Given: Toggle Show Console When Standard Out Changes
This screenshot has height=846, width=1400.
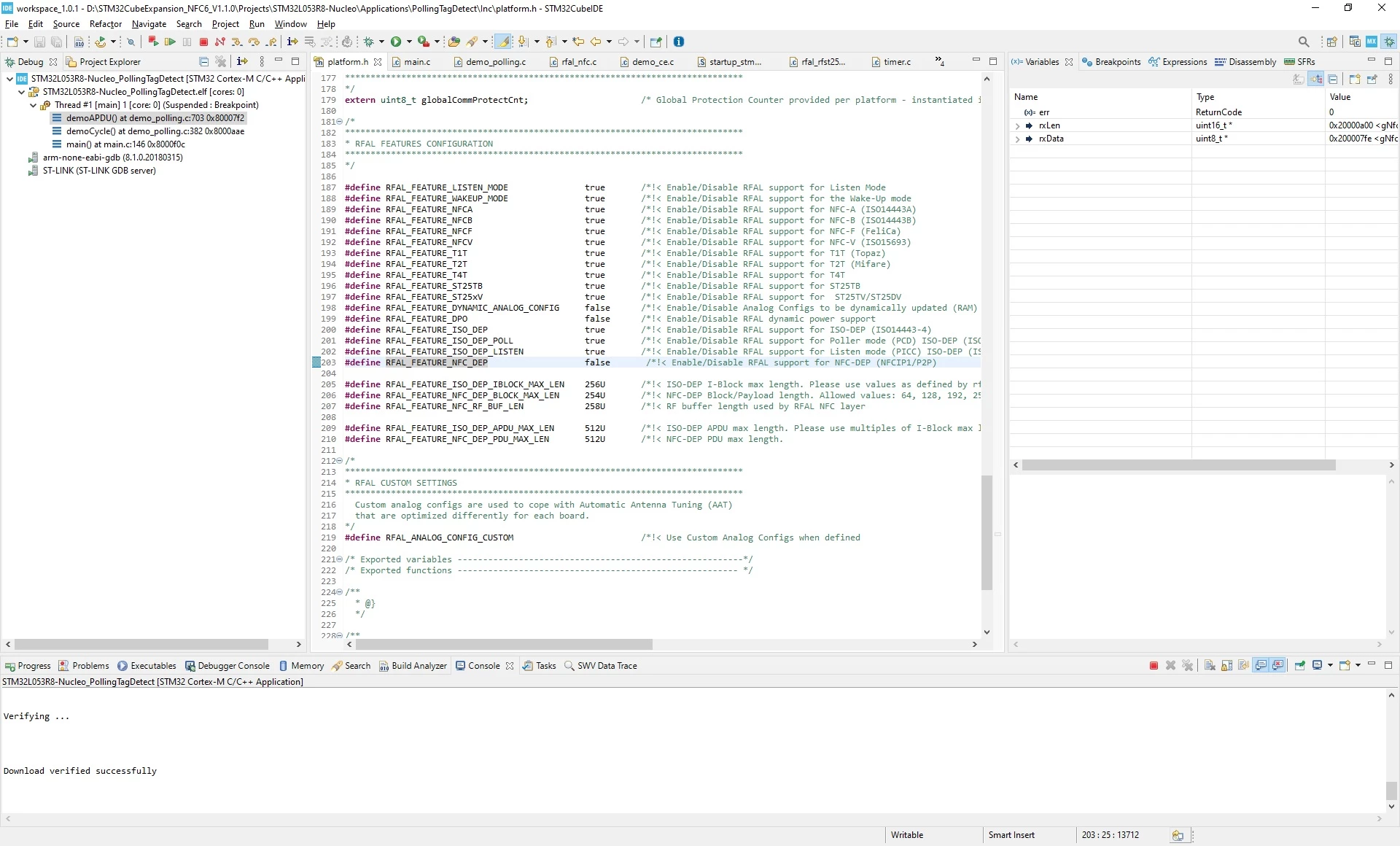Looking at the screenshot, I should click(1261, 665).
